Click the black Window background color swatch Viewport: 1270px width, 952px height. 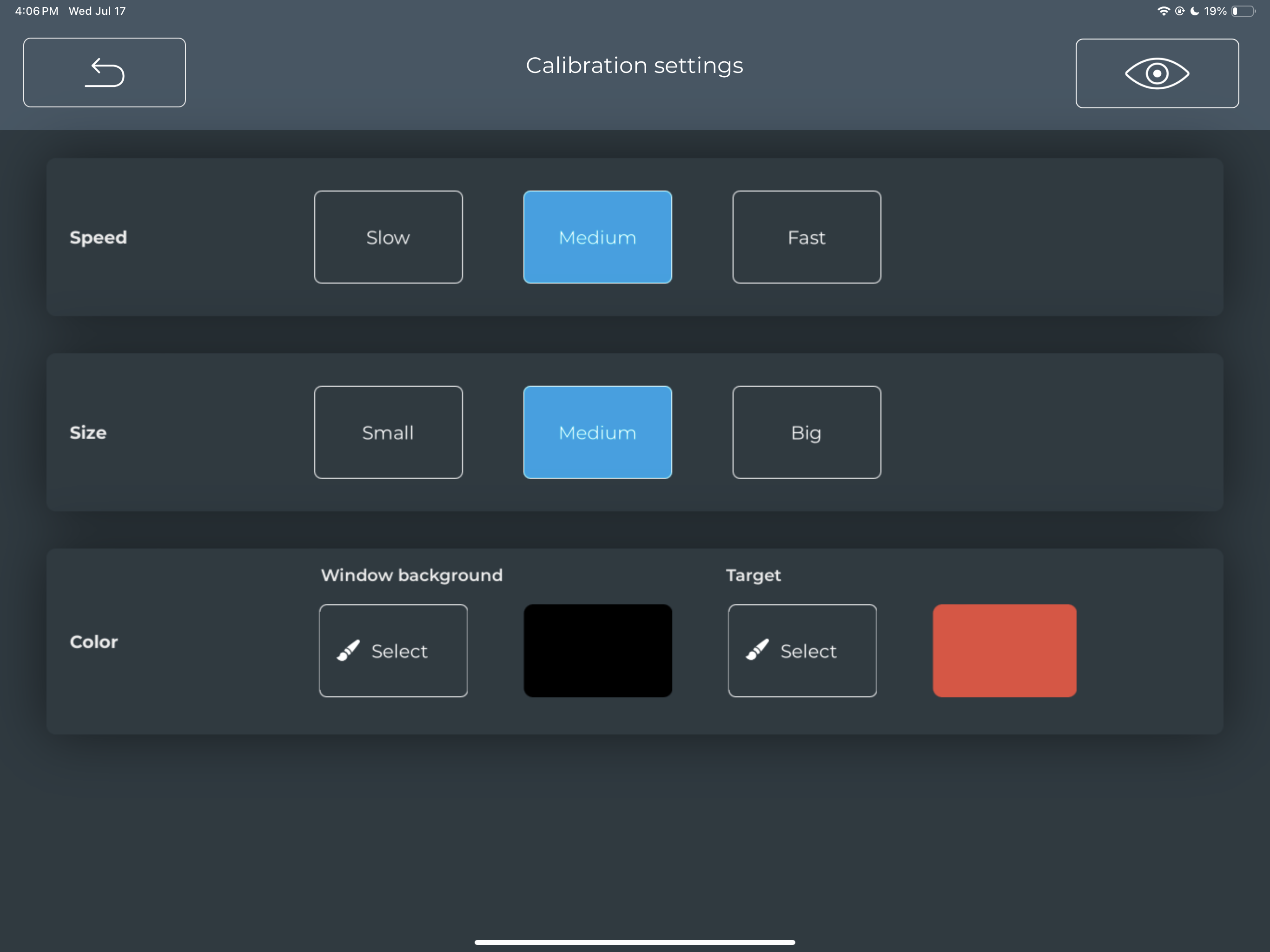(x=598, y=651)
